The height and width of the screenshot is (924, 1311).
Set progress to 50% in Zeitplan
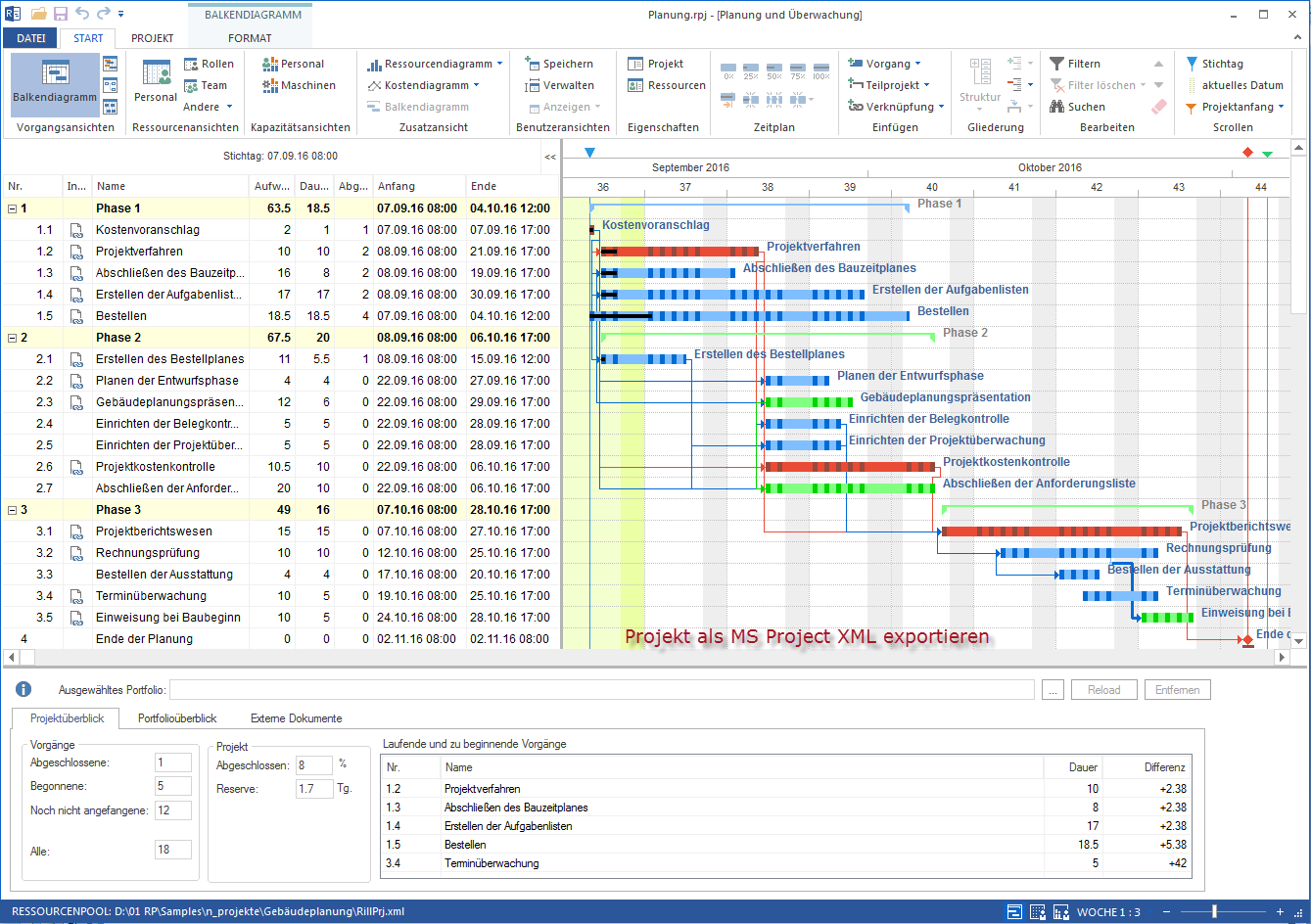(774, 70)
